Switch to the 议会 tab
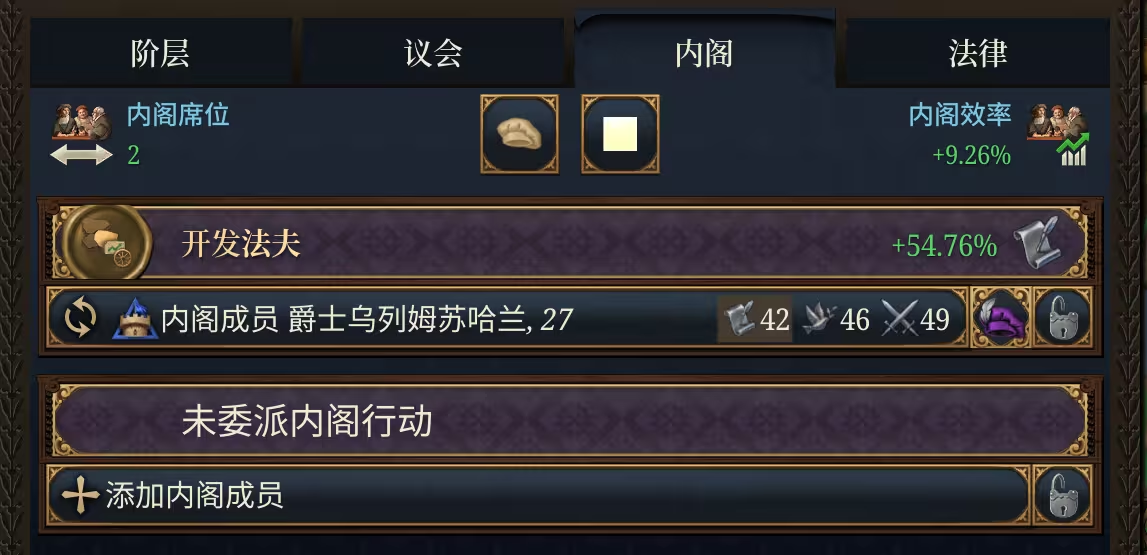Screen dimensions: 1147x555 point(432,53)
